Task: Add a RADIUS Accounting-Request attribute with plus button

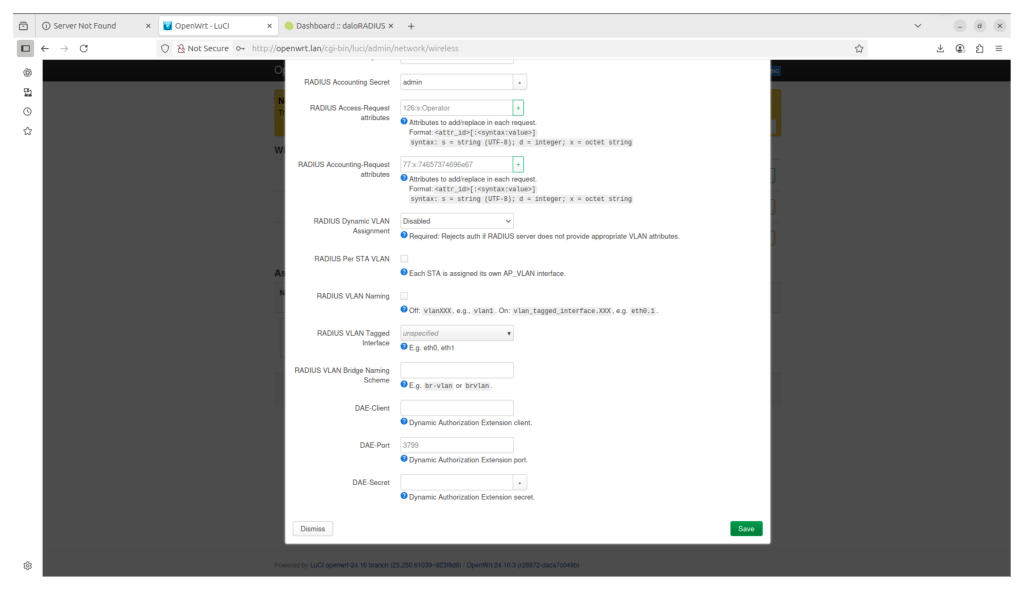Action: tap(518, 164)
